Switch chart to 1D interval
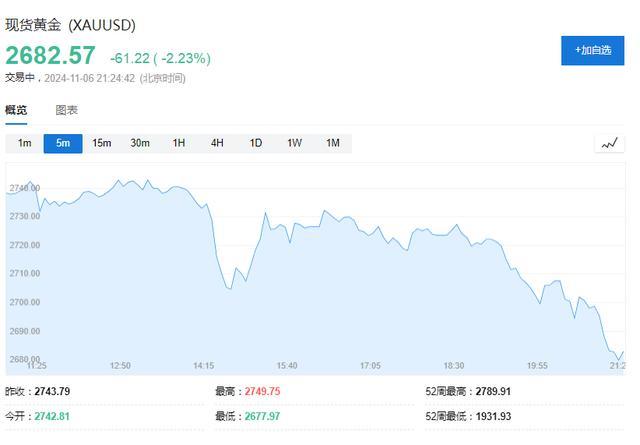The width and height of the screenshot is (640, 445). [256, 143]
